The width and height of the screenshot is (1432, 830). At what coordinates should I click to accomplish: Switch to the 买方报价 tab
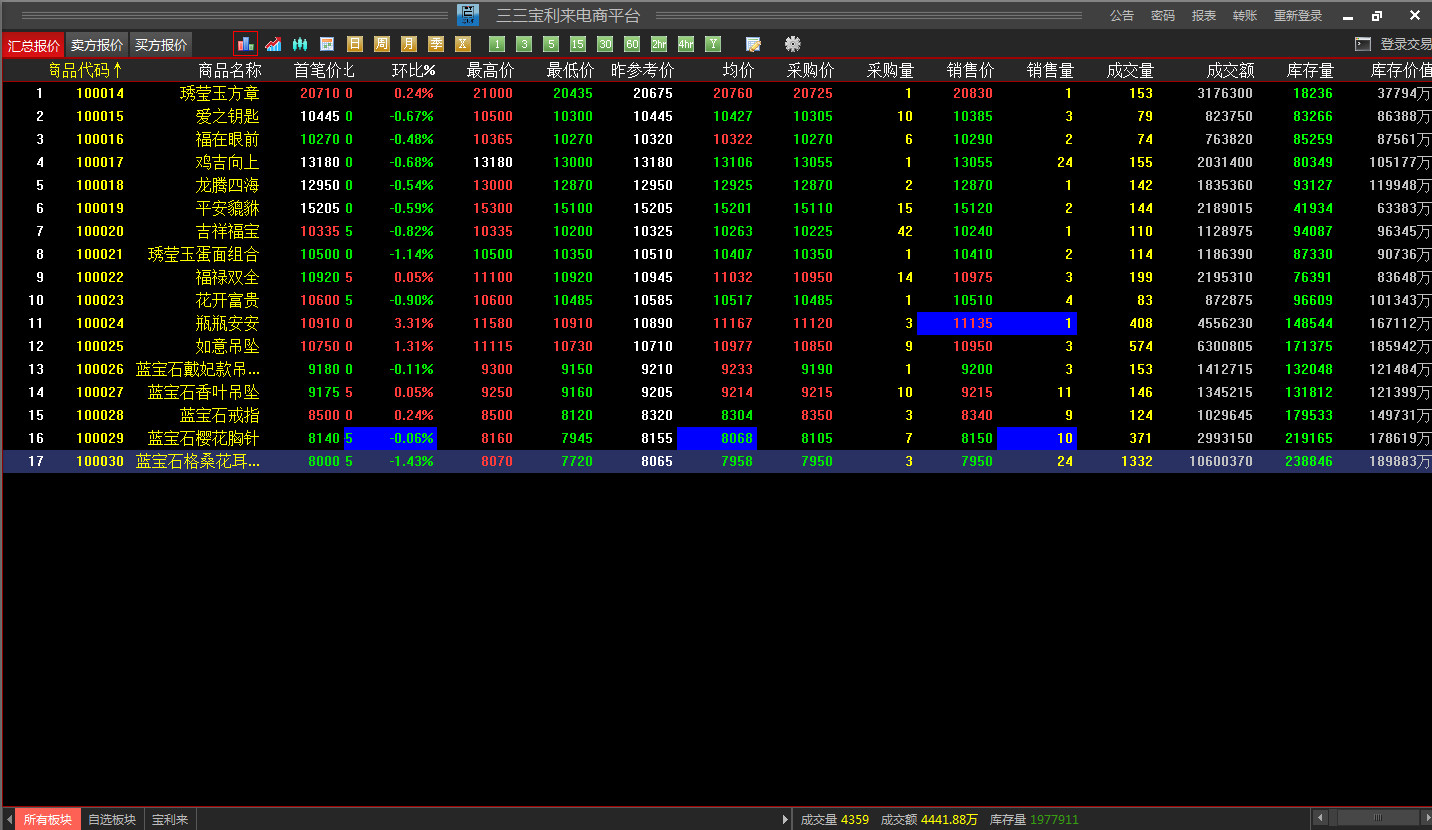161,45
